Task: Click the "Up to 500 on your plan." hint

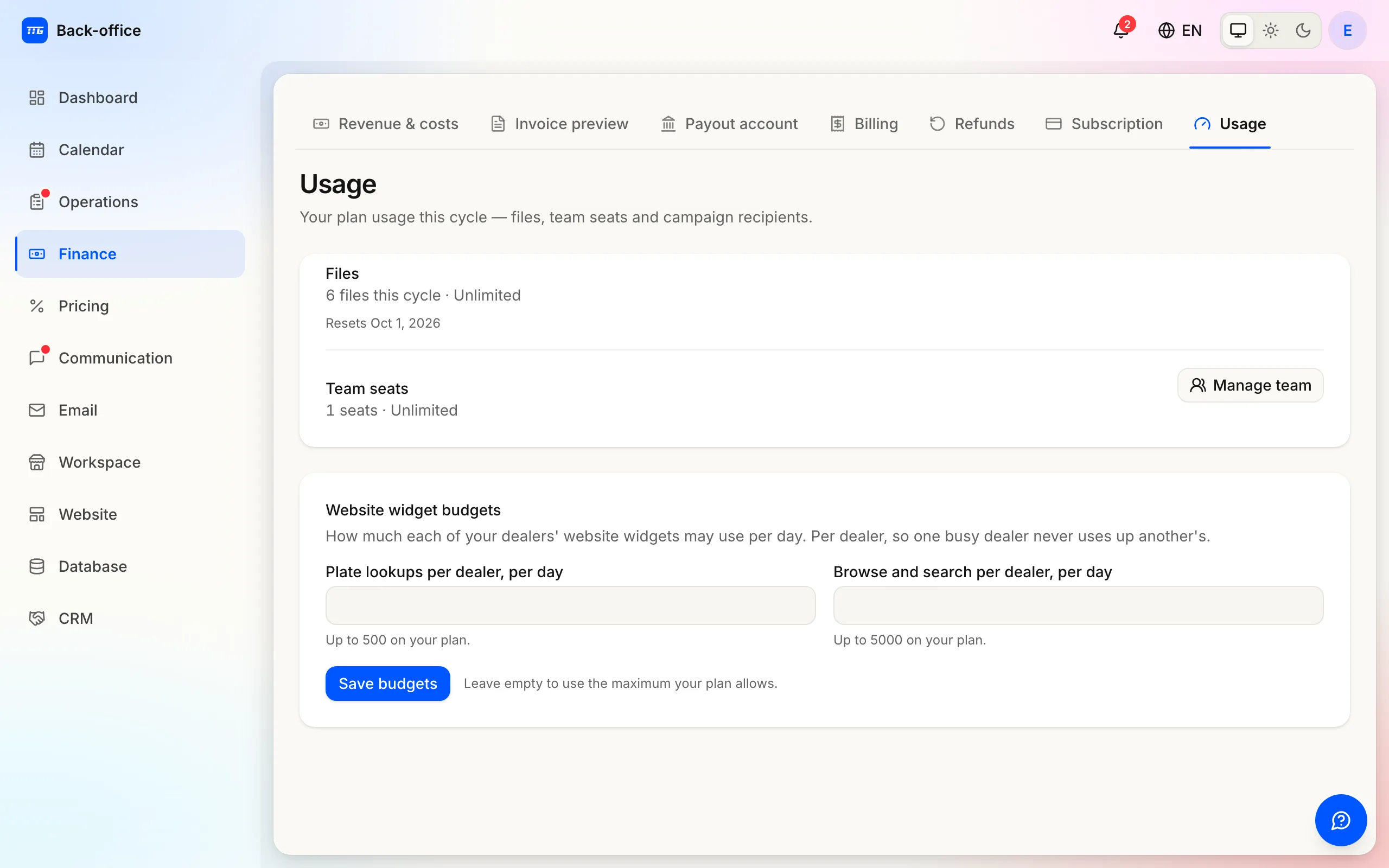Action: click(398, 640)
